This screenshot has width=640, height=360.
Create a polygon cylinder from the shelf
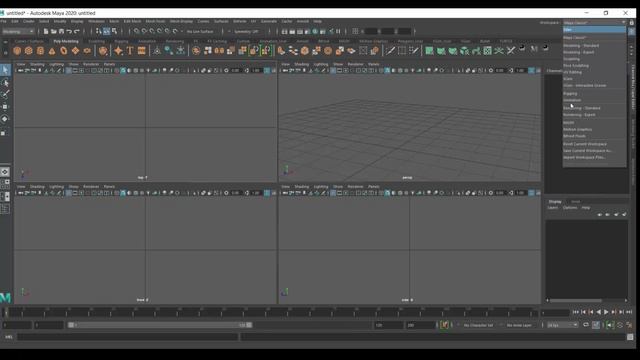40,51
